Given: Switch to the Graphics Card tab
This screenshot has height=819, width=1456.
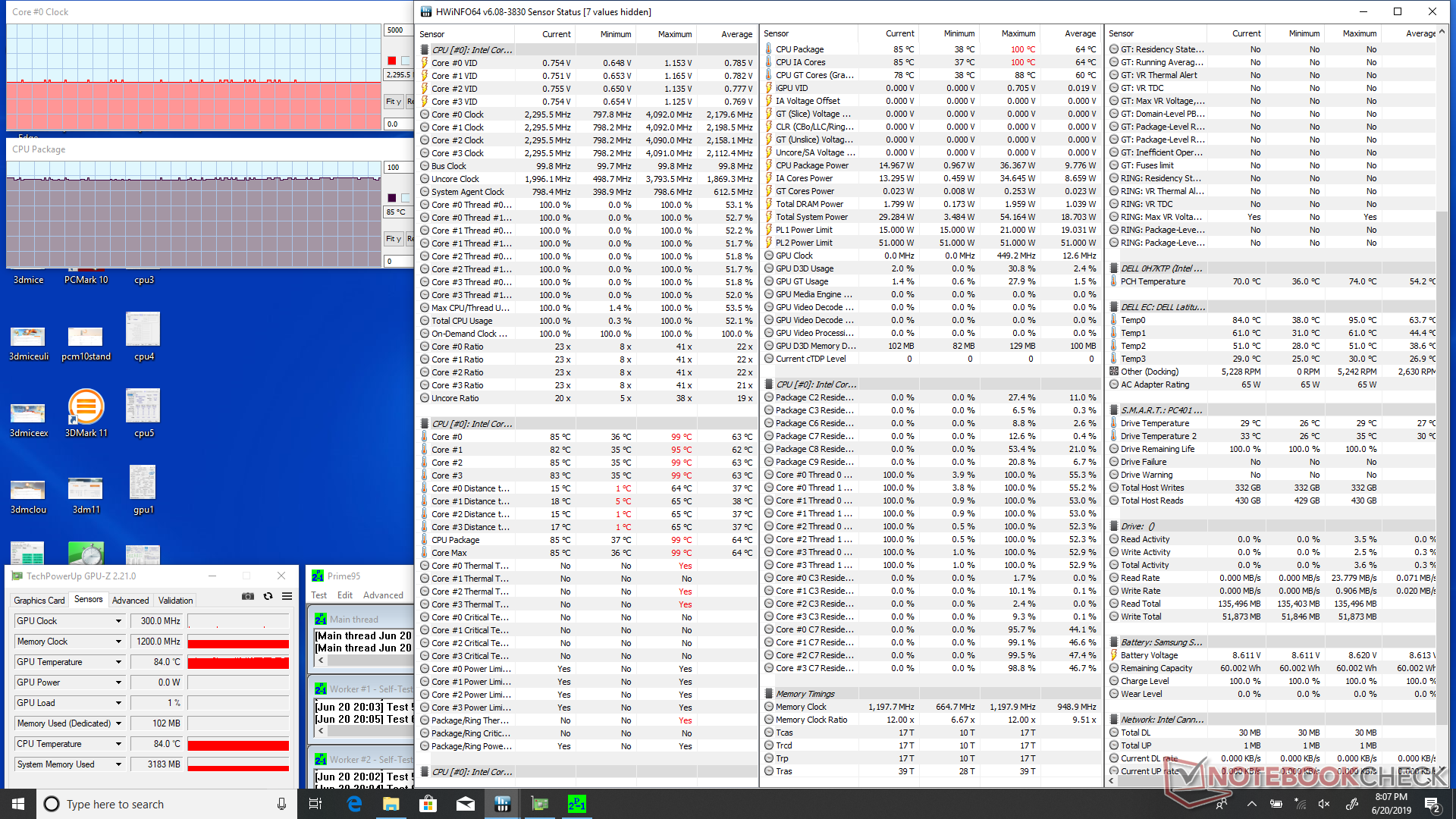Looking at the screenshot, I should 39,600.
